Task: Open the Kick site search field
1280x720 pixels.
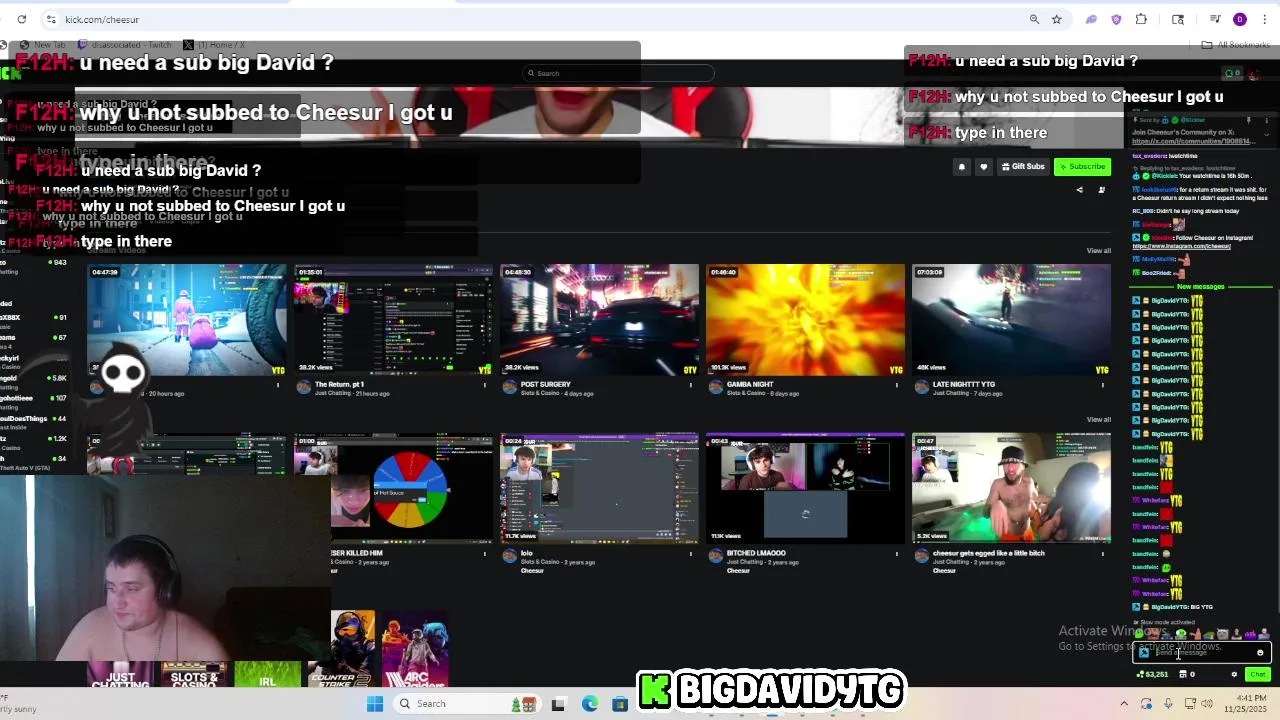Action: (620, 73)
